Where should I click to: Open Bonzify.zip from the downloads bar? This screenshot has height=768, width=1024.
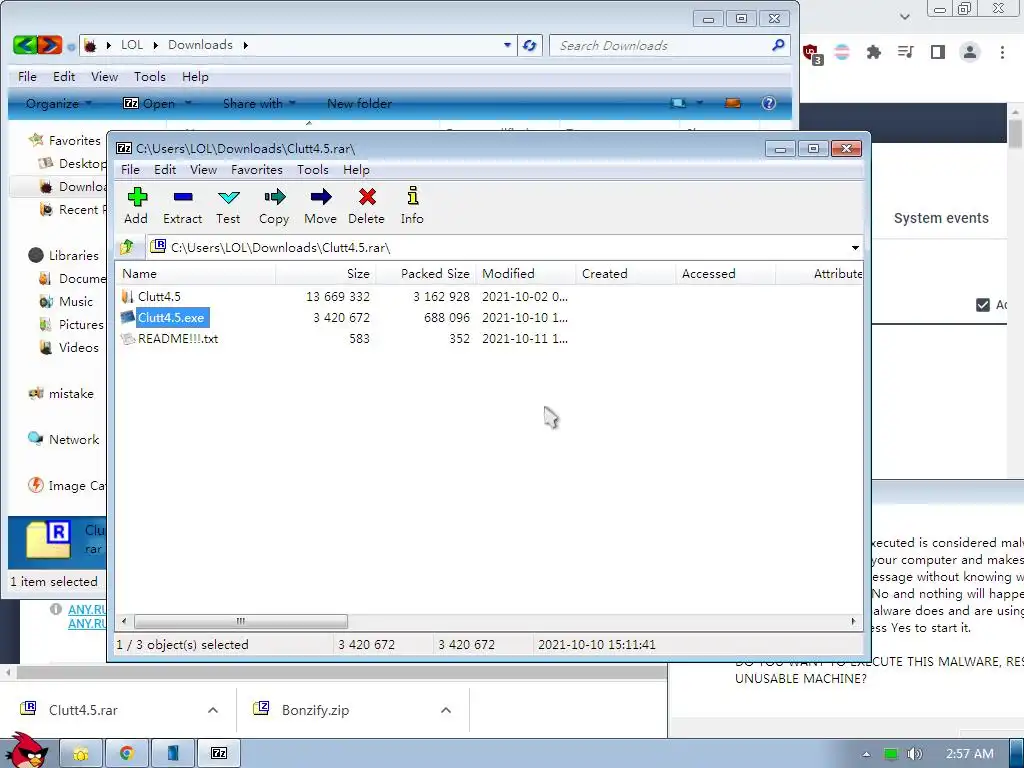tap(315, 710)
